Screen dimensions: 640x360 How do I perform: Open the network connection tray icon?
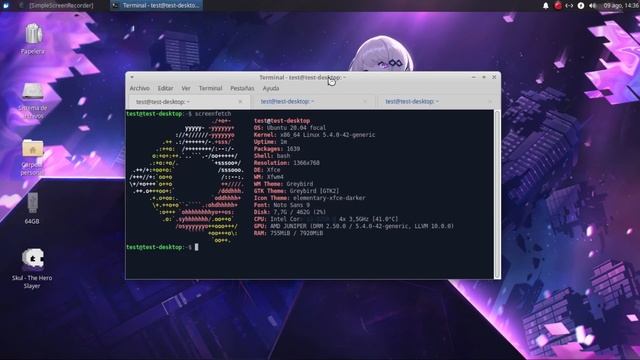tap(569, 5)
